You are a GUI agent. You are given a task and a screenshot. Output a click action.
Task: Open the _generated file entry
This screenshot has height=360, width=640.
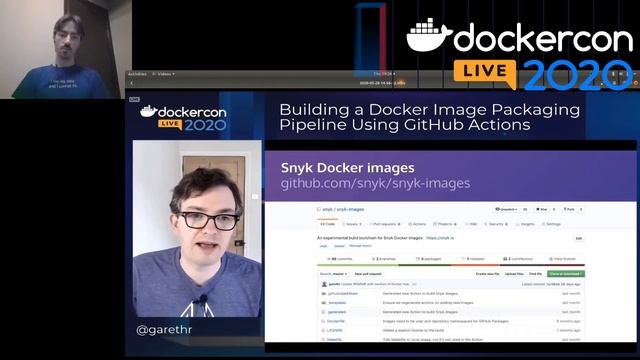coord(337,312)
